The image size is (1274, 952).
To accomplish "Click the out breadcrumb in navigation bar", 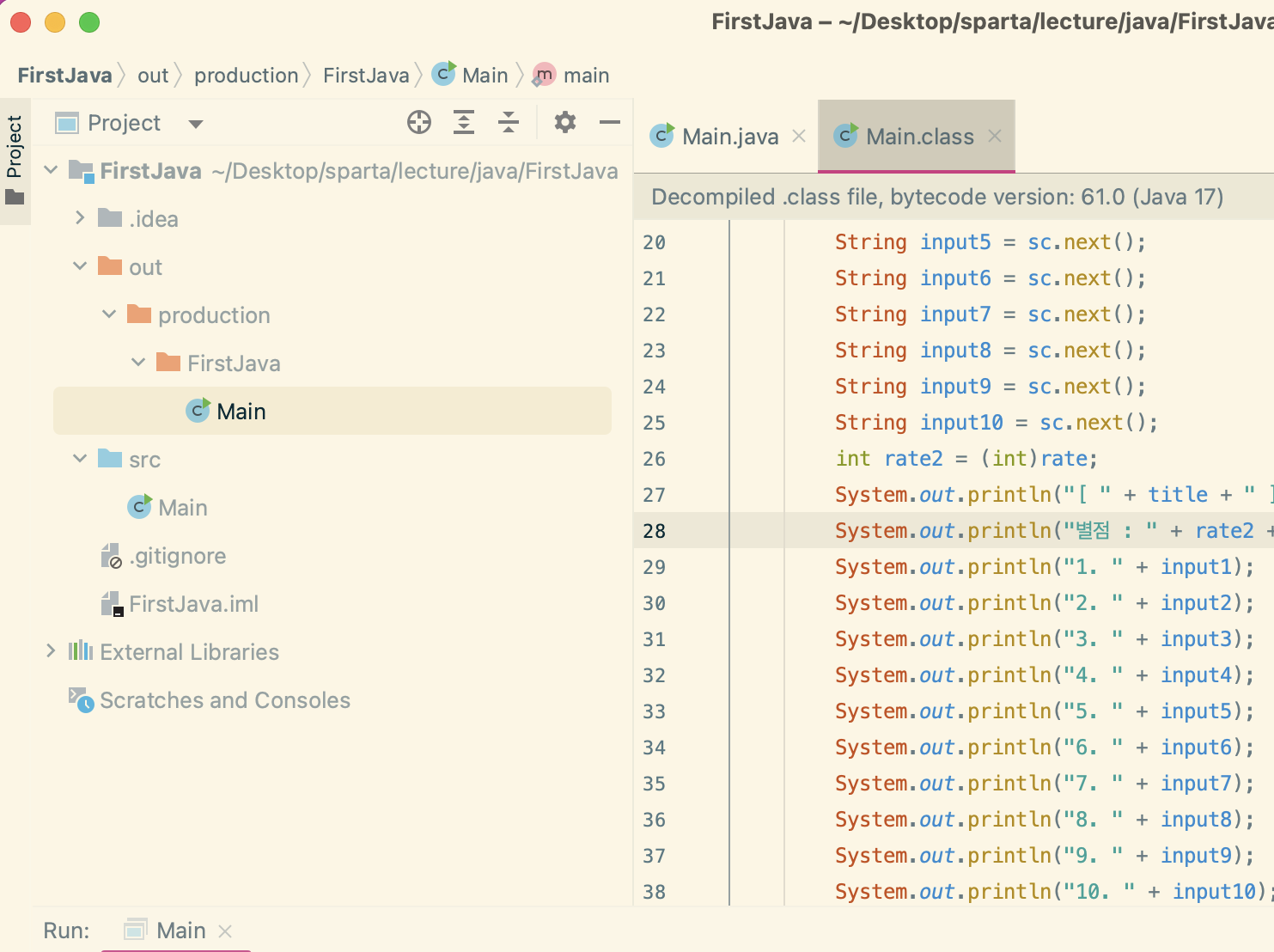I will [153, 76].
